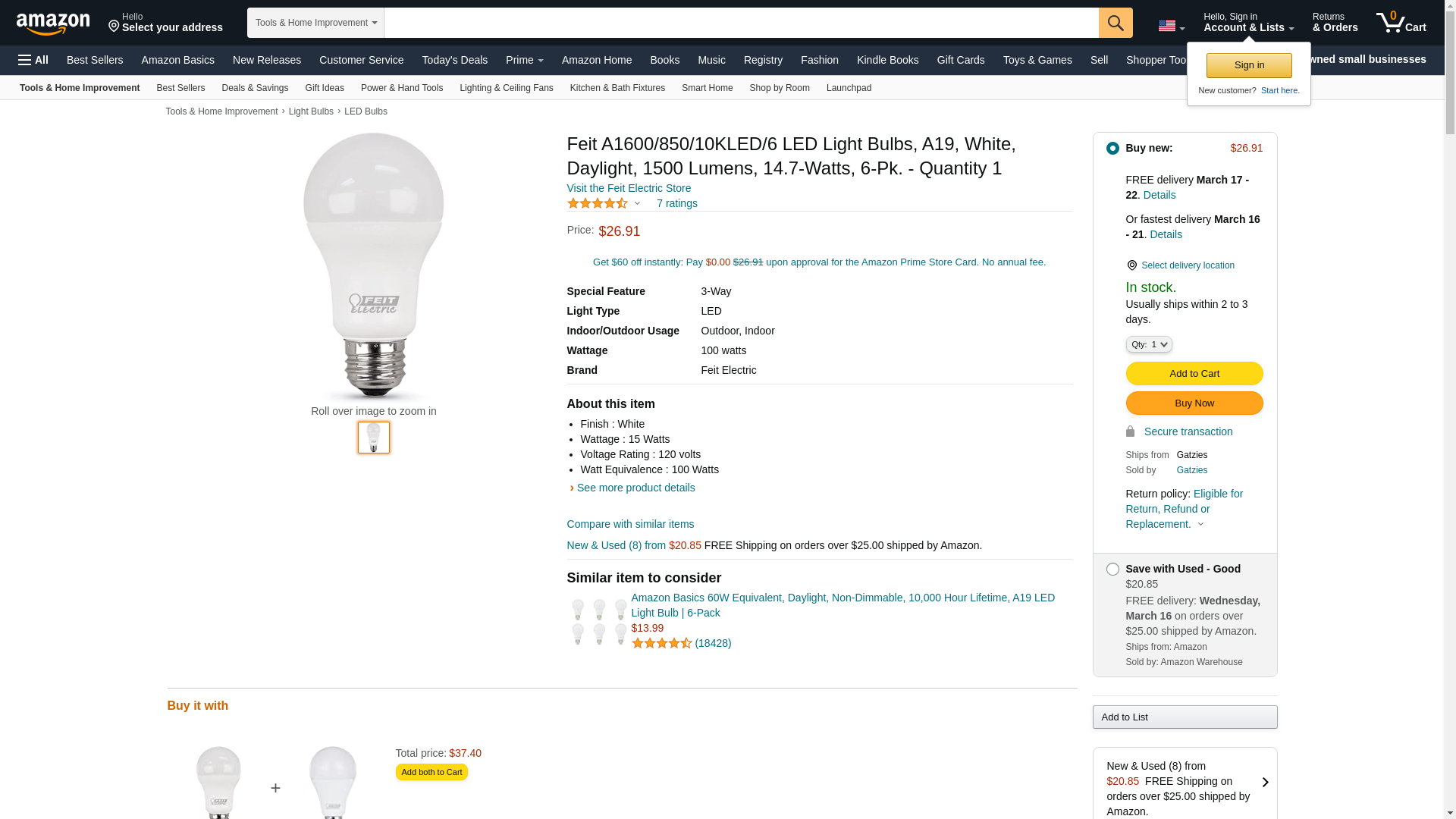Viewport: 1456px width, 819px height.
Task: Open Today's Deals in navigation bar
Action: point(454,60)
